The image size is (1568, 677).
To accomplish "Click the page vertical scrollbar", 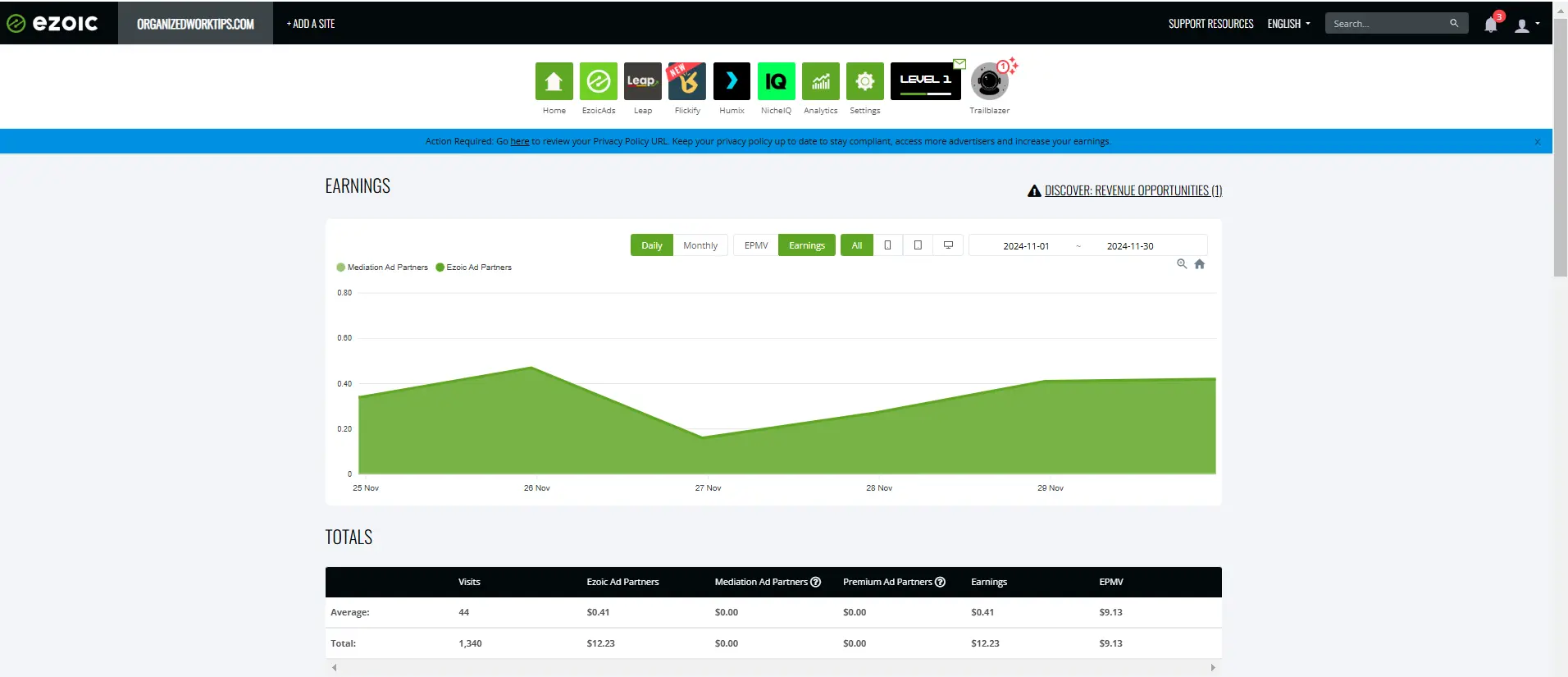I will tap(1561, 148).
